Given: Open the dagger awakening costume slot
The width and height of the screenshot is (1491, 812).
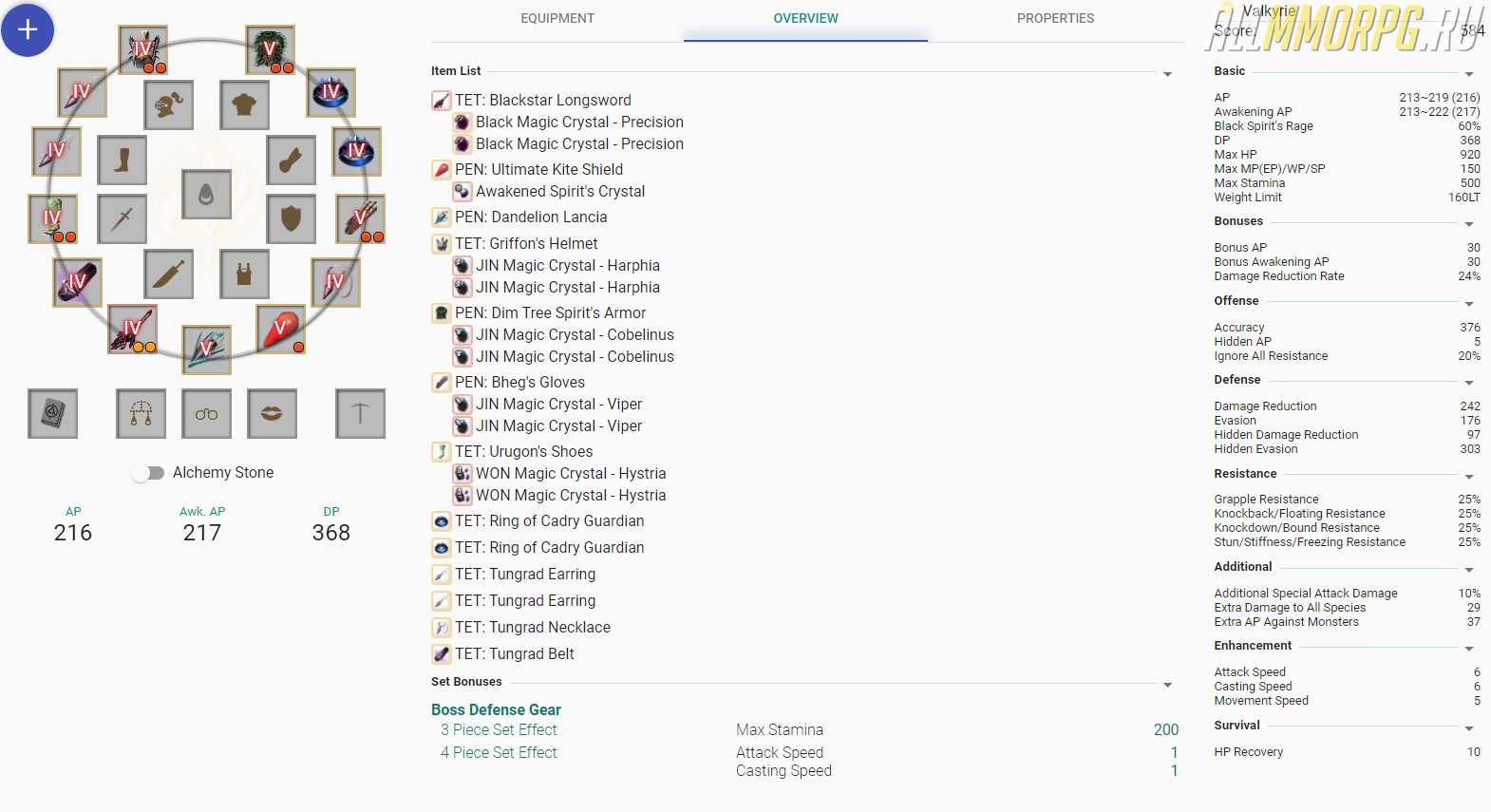Looking at the screenshot, I should tap(122, 219).
